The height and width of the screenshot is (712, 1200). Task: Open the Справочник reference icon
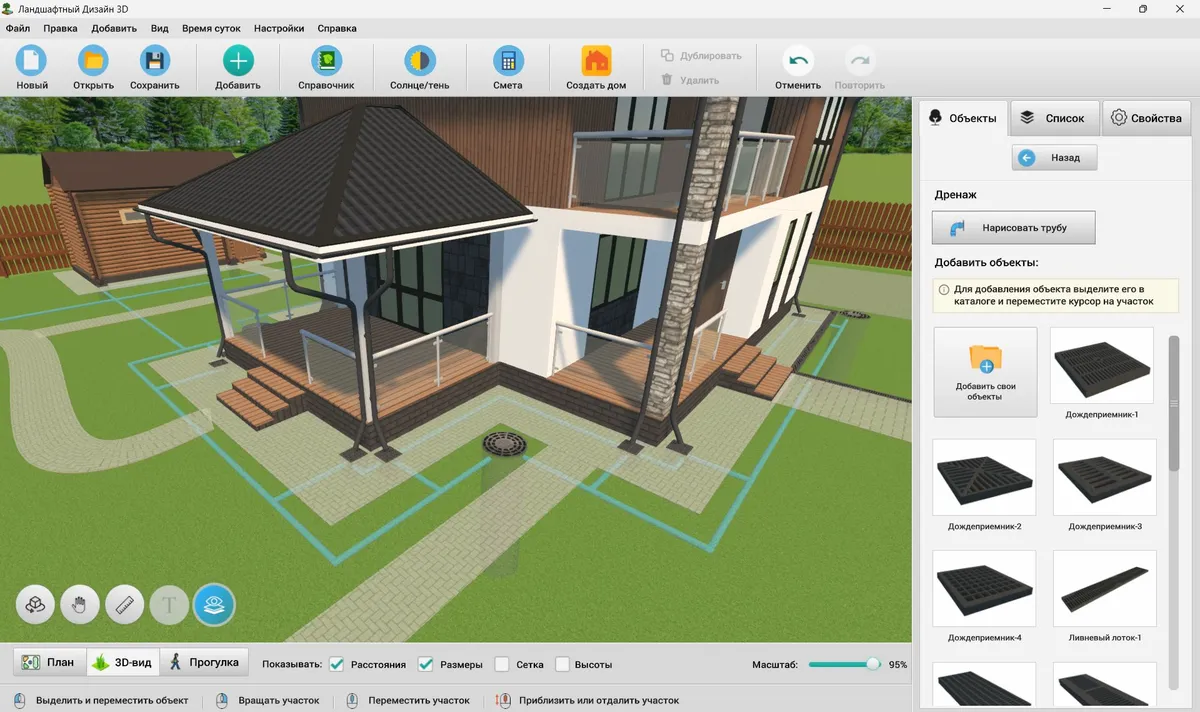tap(326, 61)
